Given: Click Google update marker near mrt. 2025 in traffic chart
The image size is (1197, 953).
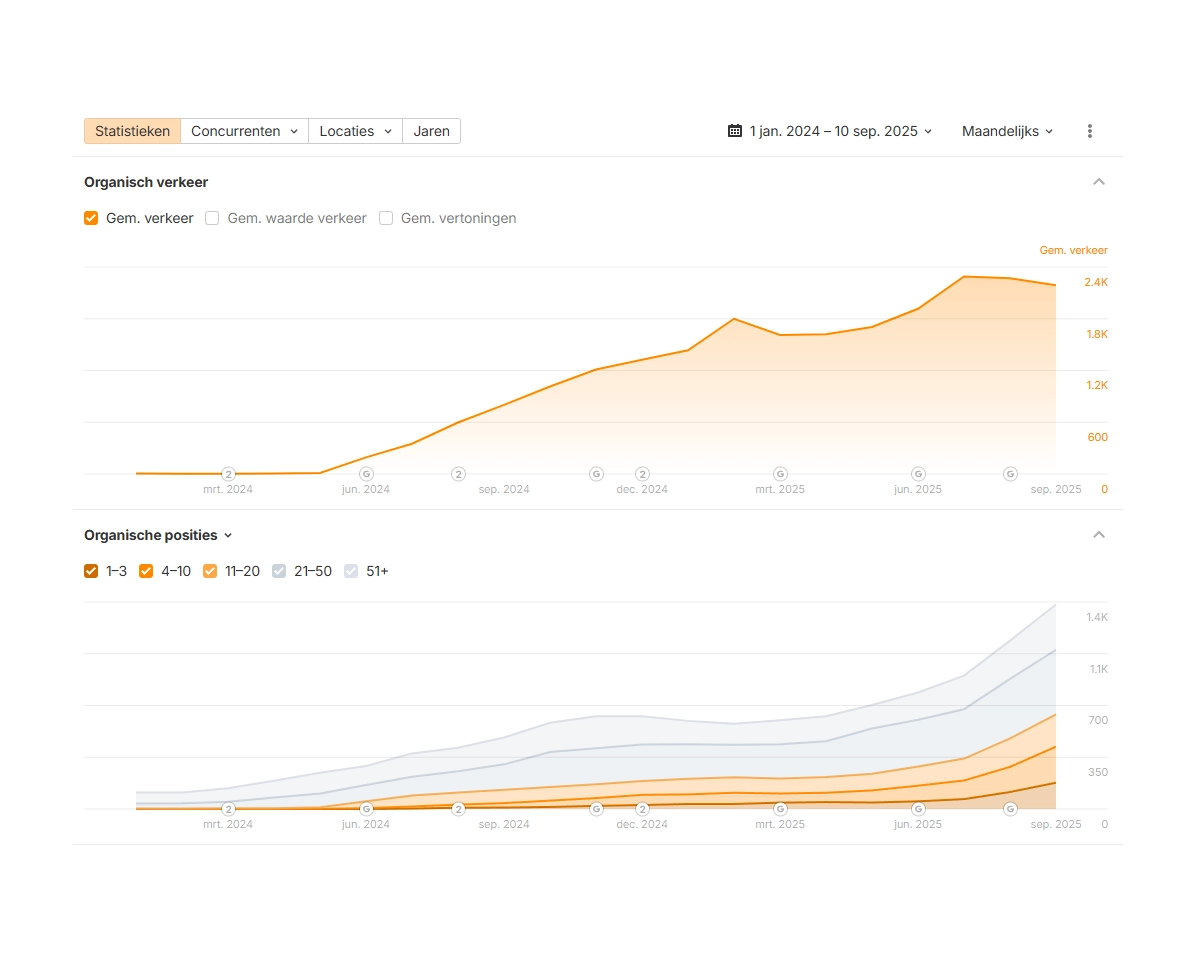Looking at the screenshot, I should coord(780,474).
